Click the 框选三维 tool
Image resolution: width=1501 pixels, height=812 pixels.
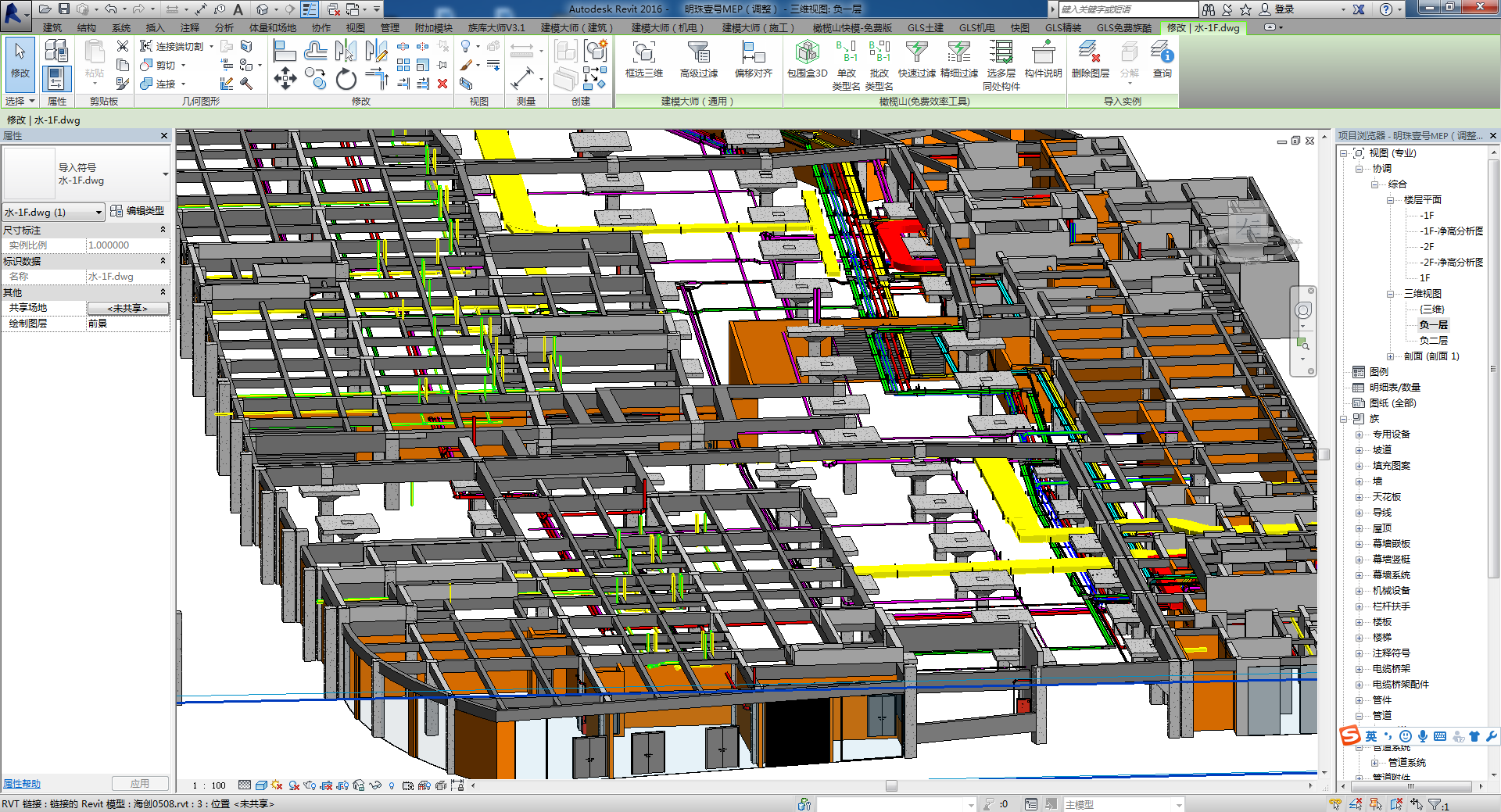[x=643, y=59]
